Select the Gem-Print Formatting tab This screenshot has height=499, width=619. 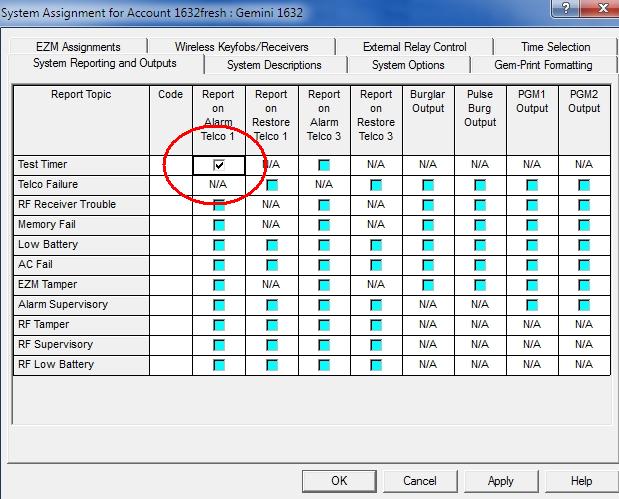[542, 65]
